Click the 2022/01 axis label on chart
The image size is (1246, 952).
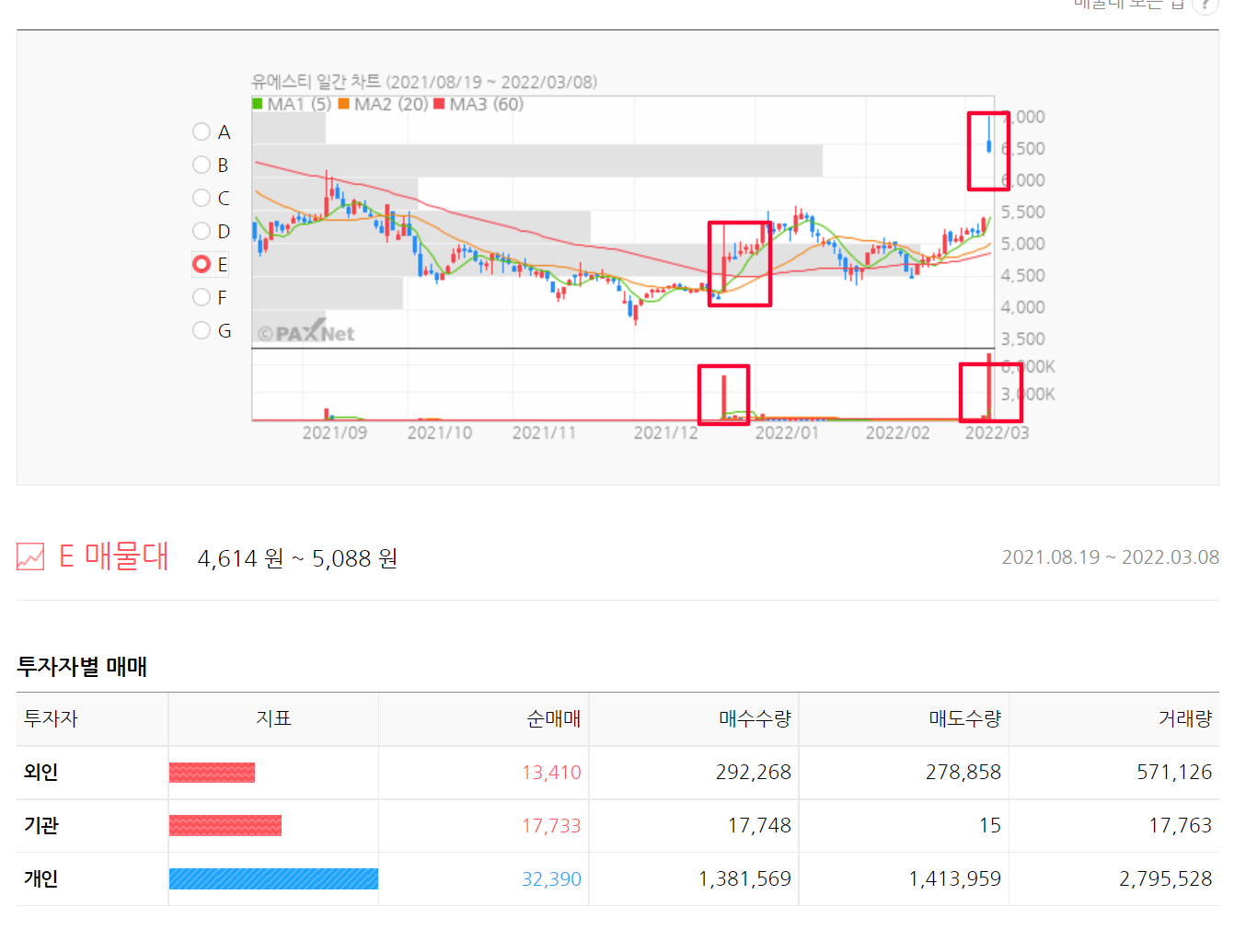tap(787, 432)
